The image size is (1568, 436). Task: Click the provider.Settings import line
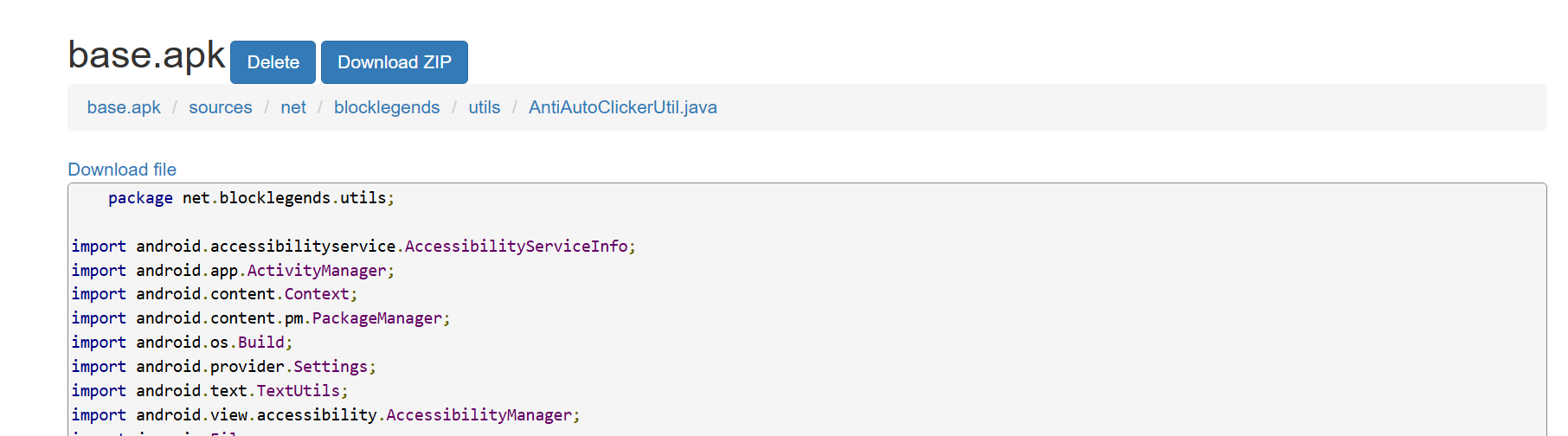coord(223,367)
